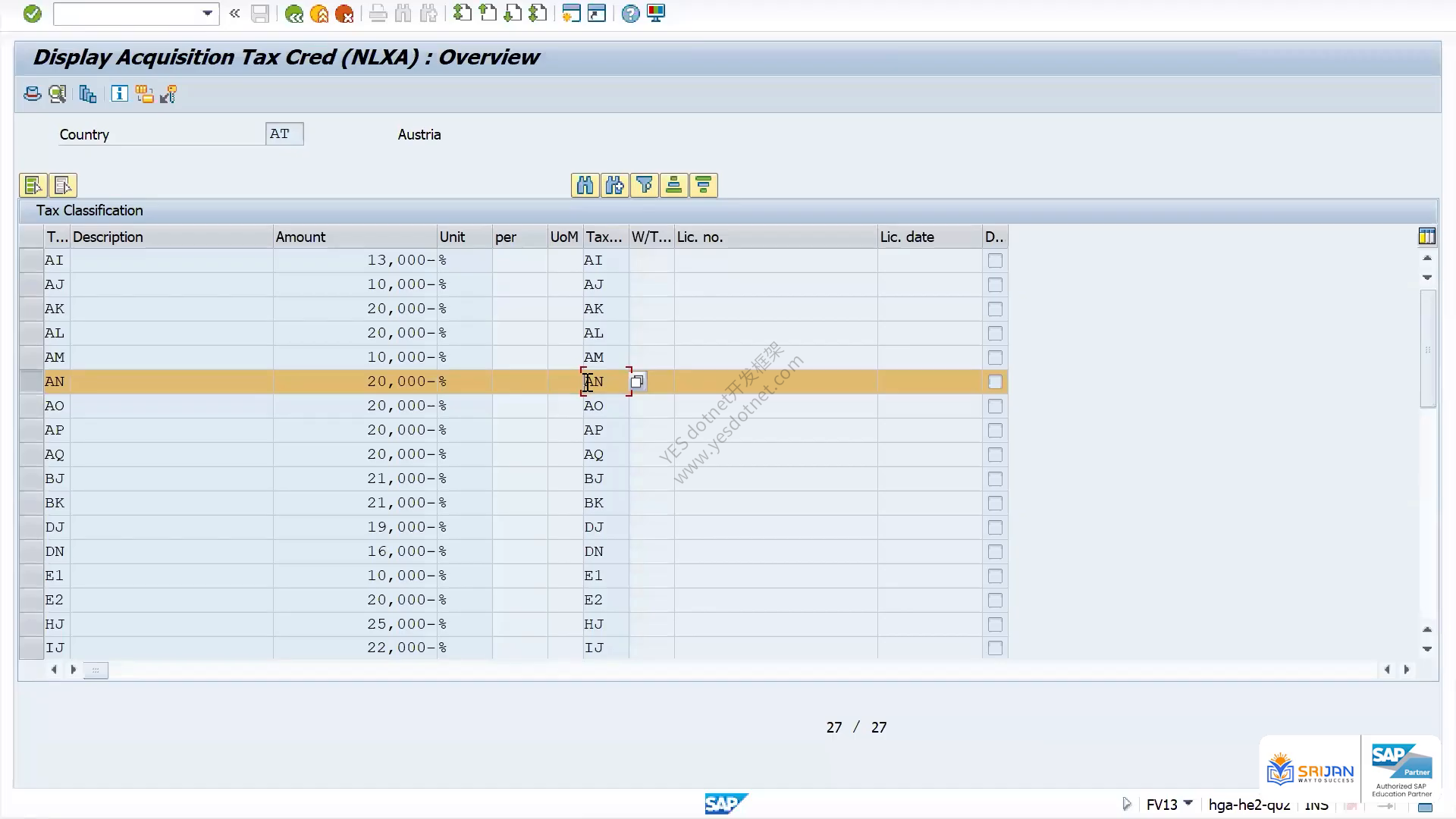Expand the FV13 status bar dropdown

coord(1188,803)
